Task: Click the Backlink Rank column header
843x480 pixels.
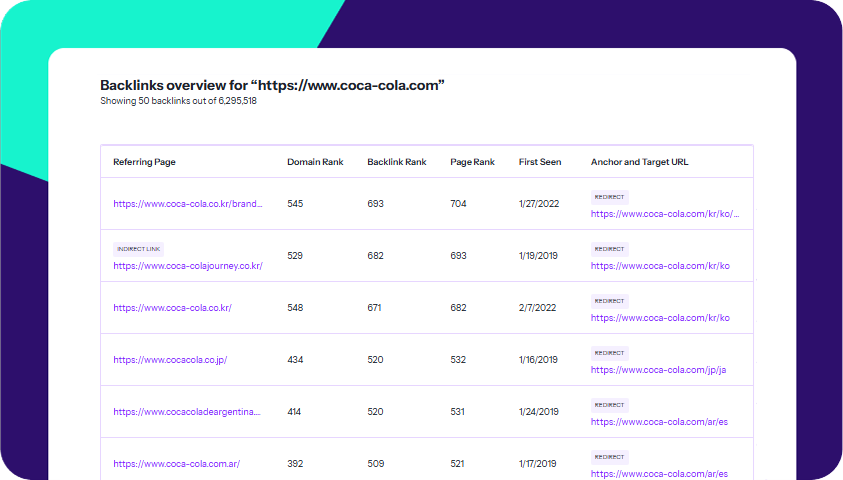Action: pos(397,162)
